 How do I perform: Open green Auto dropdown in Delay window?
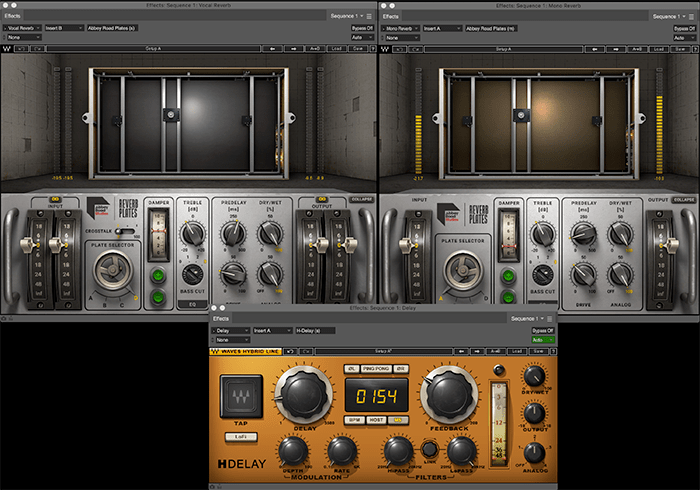542,340
